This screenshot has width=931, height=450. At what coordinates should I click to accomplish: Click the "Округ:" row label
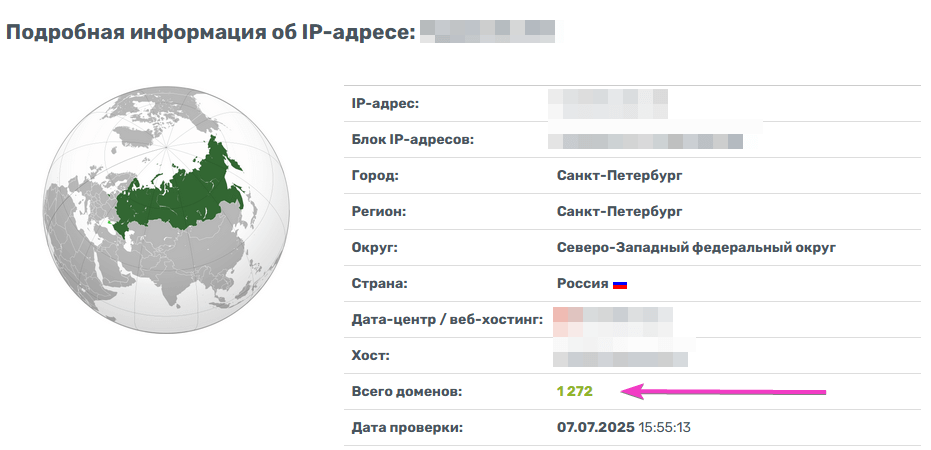[x=375, y=247]
